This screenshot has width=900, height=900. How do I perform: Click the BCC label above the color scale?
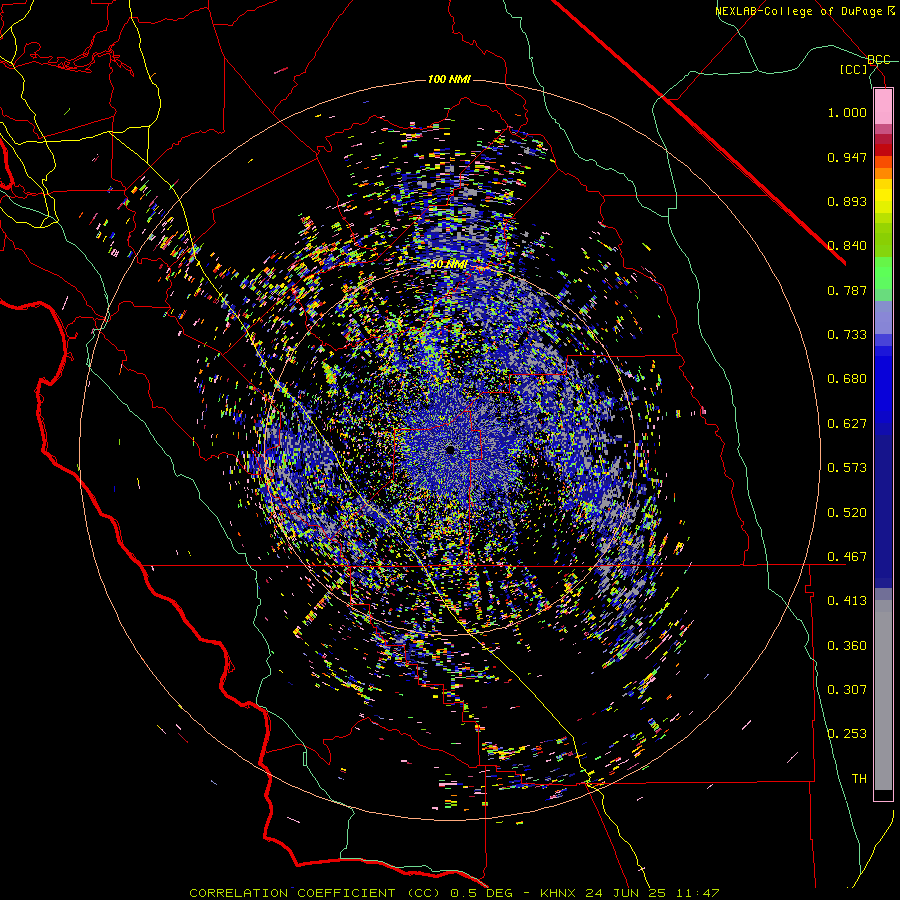click(x=879, y=60)
